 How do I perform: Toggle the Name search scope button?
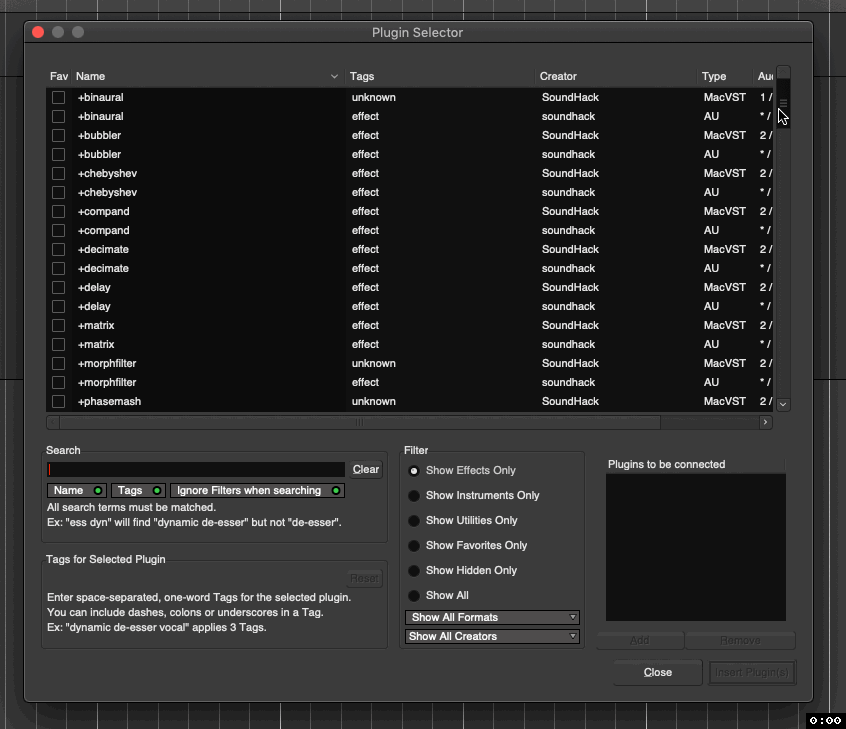click(76, 490)
